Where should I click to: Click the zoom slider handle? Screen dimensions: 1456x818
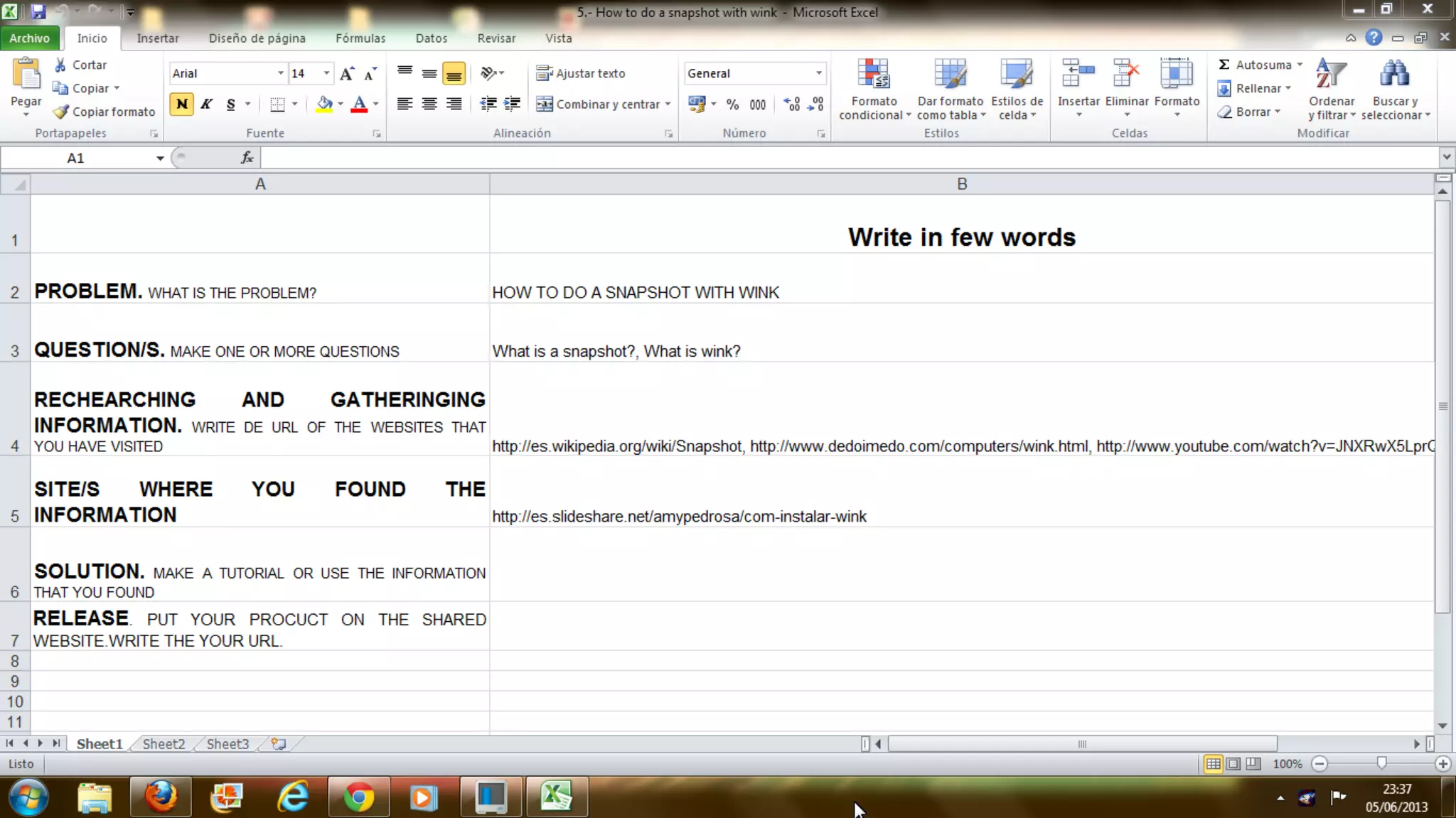click(x=1381, y=763)
